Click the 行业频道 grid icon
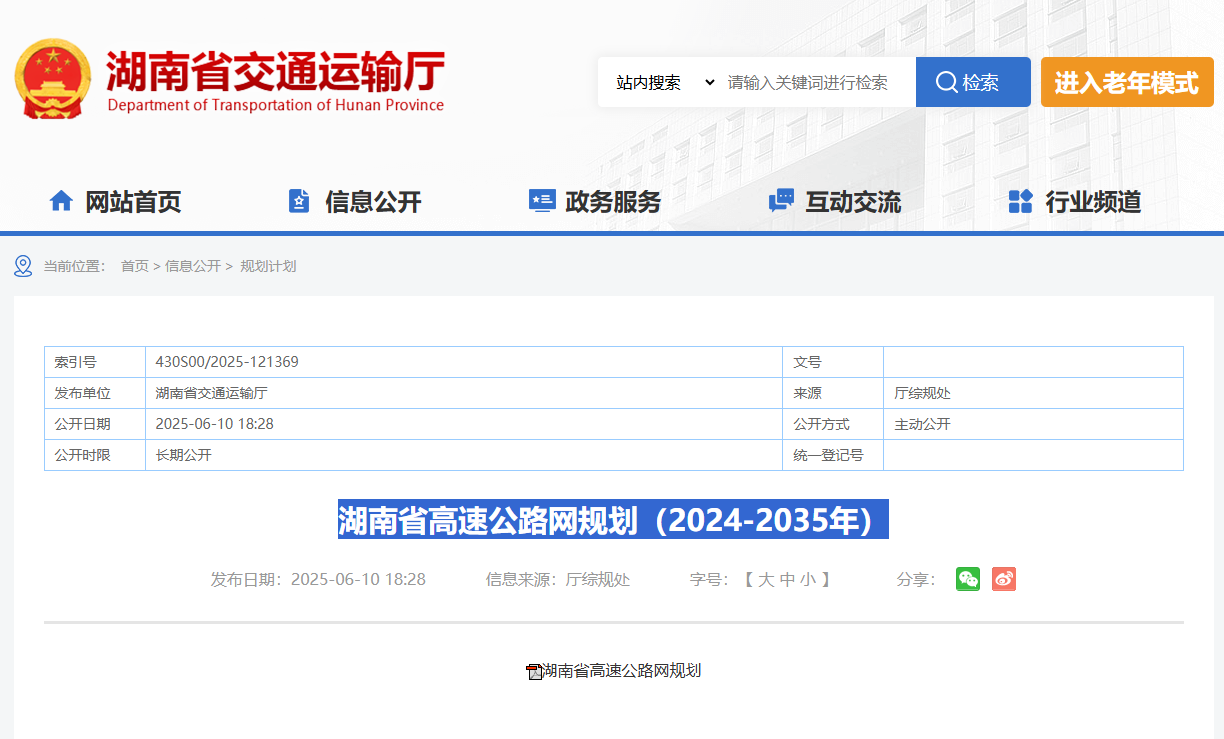Viewport: 1224px width, 739px height. [x=1021, y=200]
